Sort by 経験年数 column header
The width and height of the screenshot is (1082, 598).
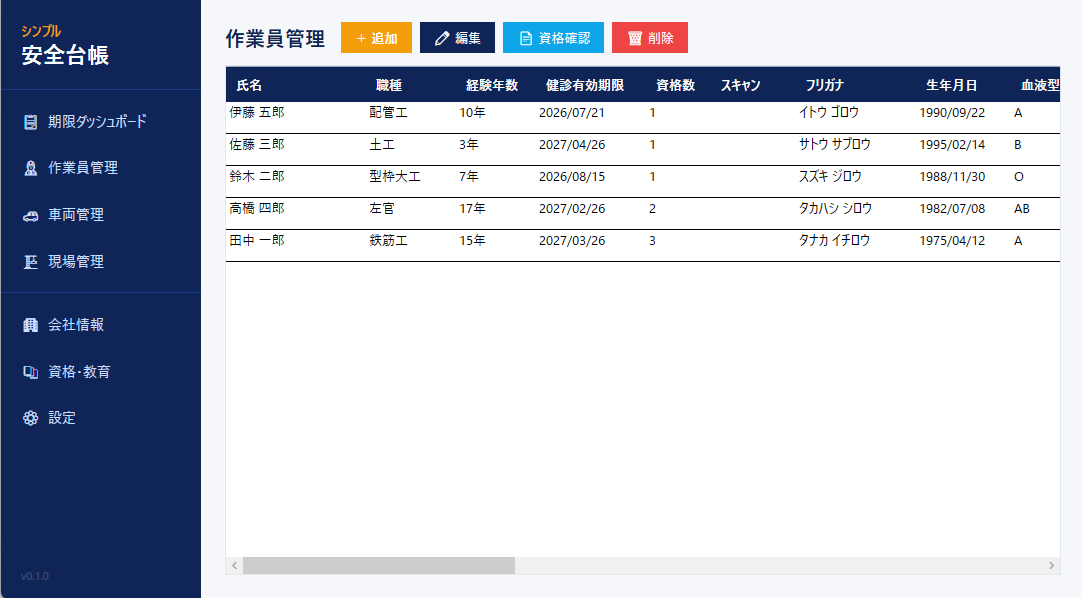pyautogui.click(x=491, y=86)
